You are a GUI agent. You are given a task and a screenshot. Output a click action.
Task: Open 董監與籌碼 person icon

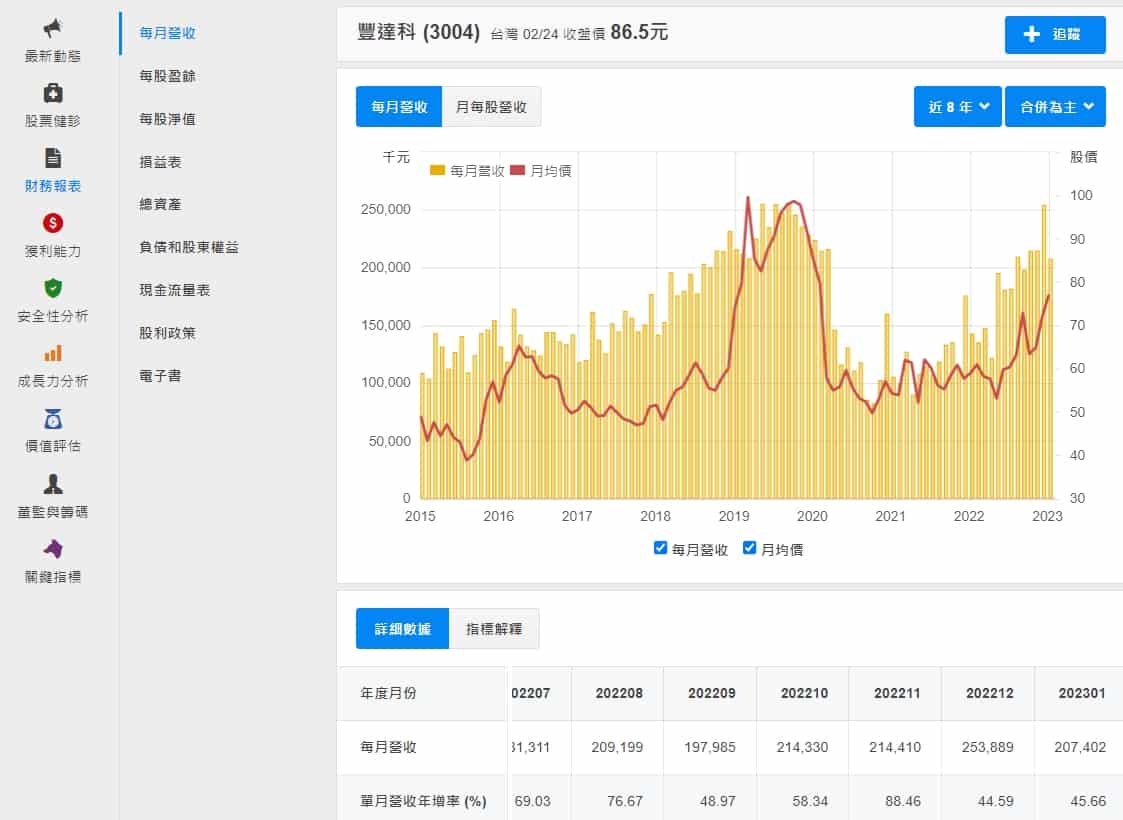[53, 484]
